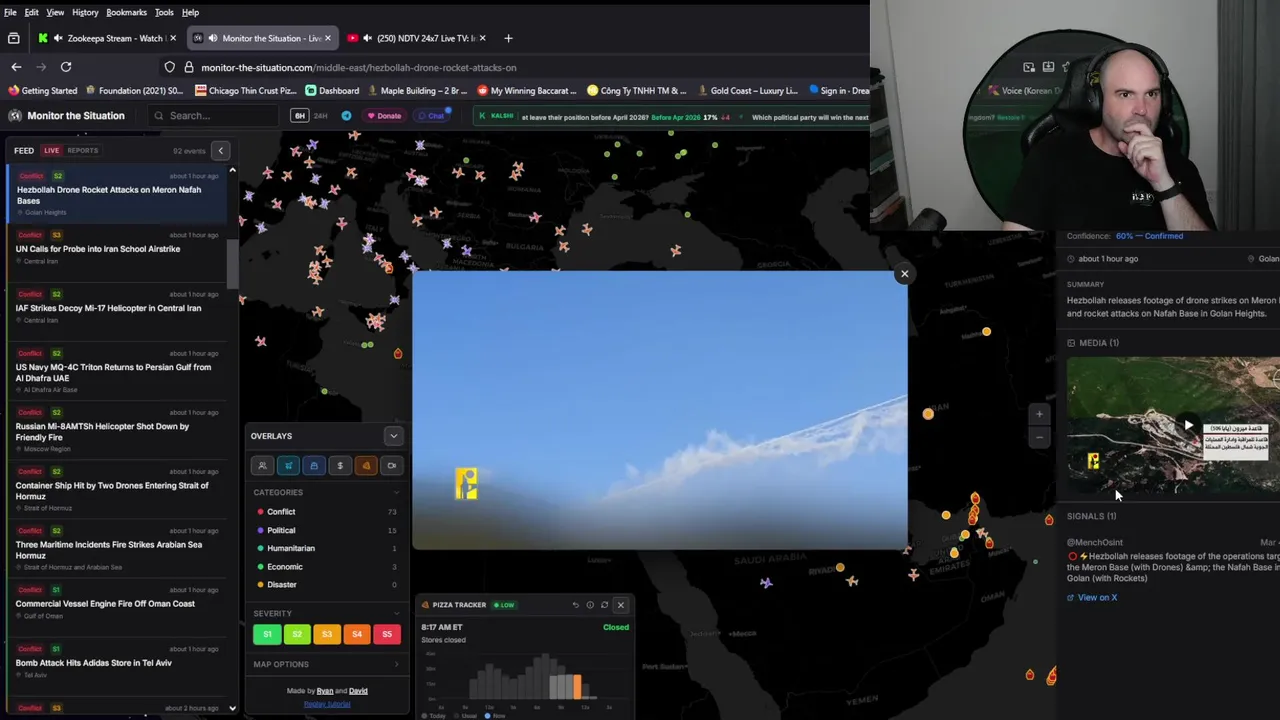Open the View on X link
The width and height of the screenshot is (1280, 720).
(x=1092, y=598)
